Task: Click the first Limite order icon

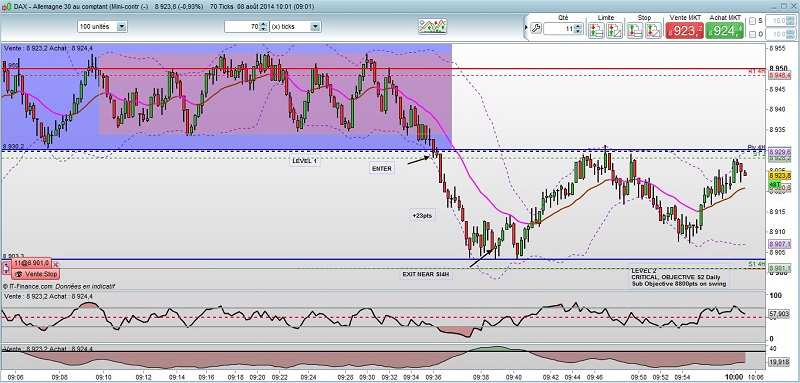Action: 596,31
